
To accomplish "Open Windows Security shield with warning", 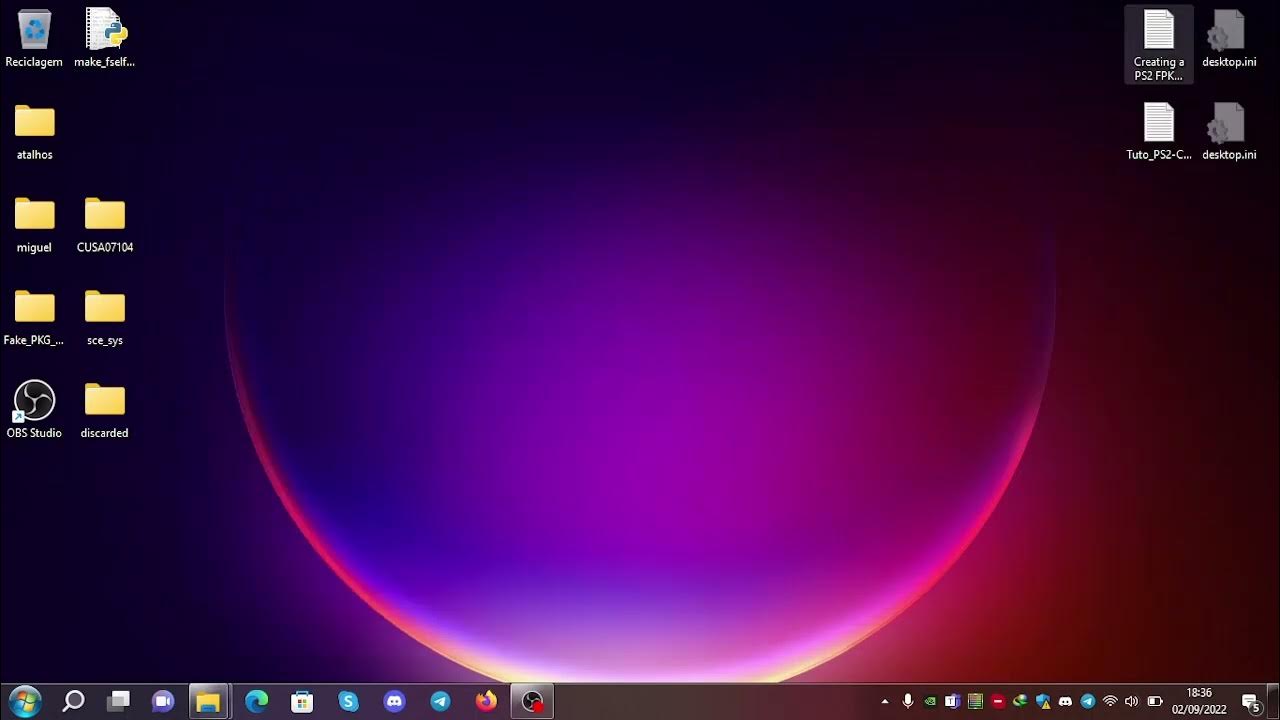I will point(1043,702).
